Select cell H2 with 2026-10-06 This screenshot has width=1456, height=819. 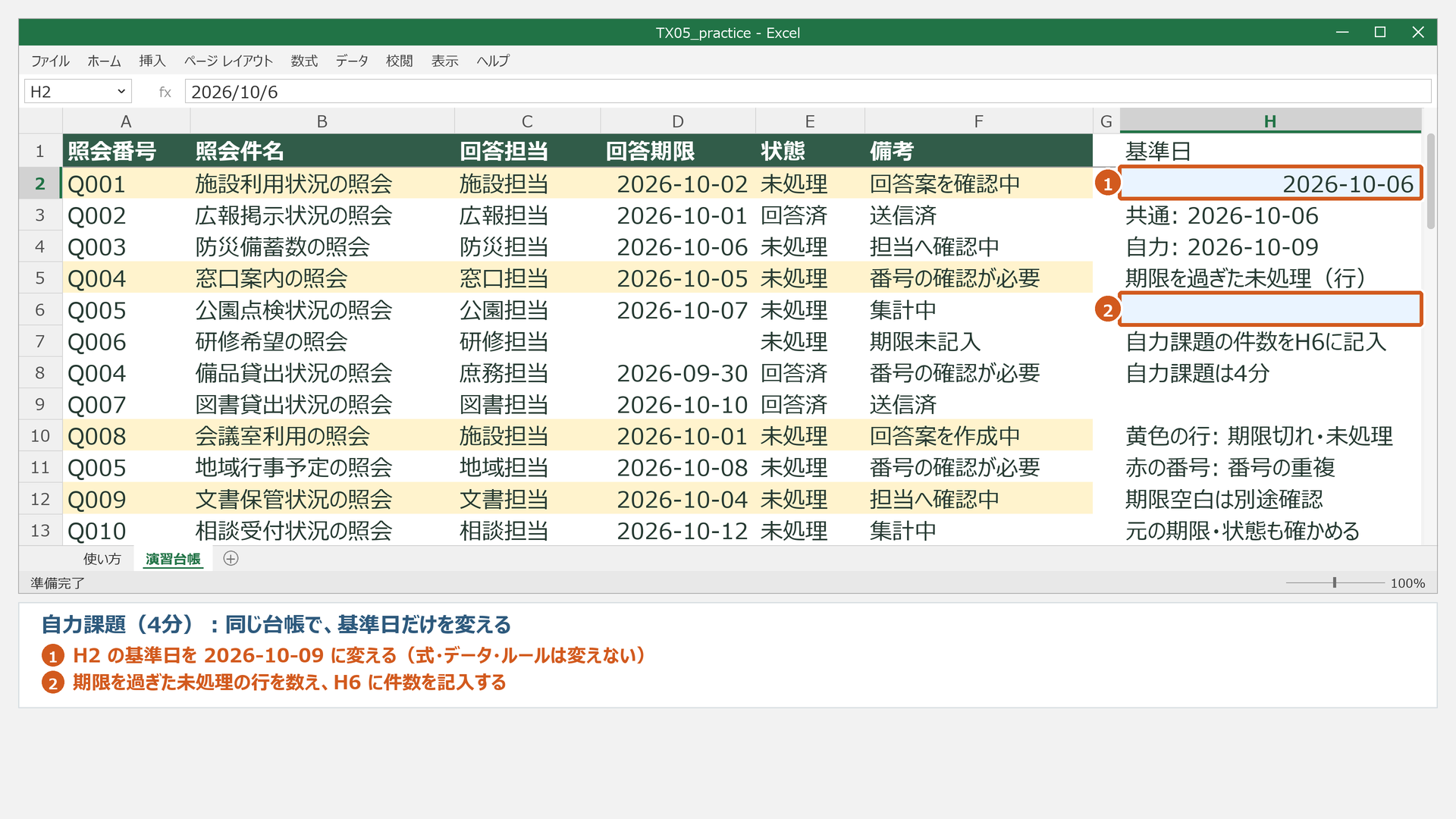(x=1270, y=184)
